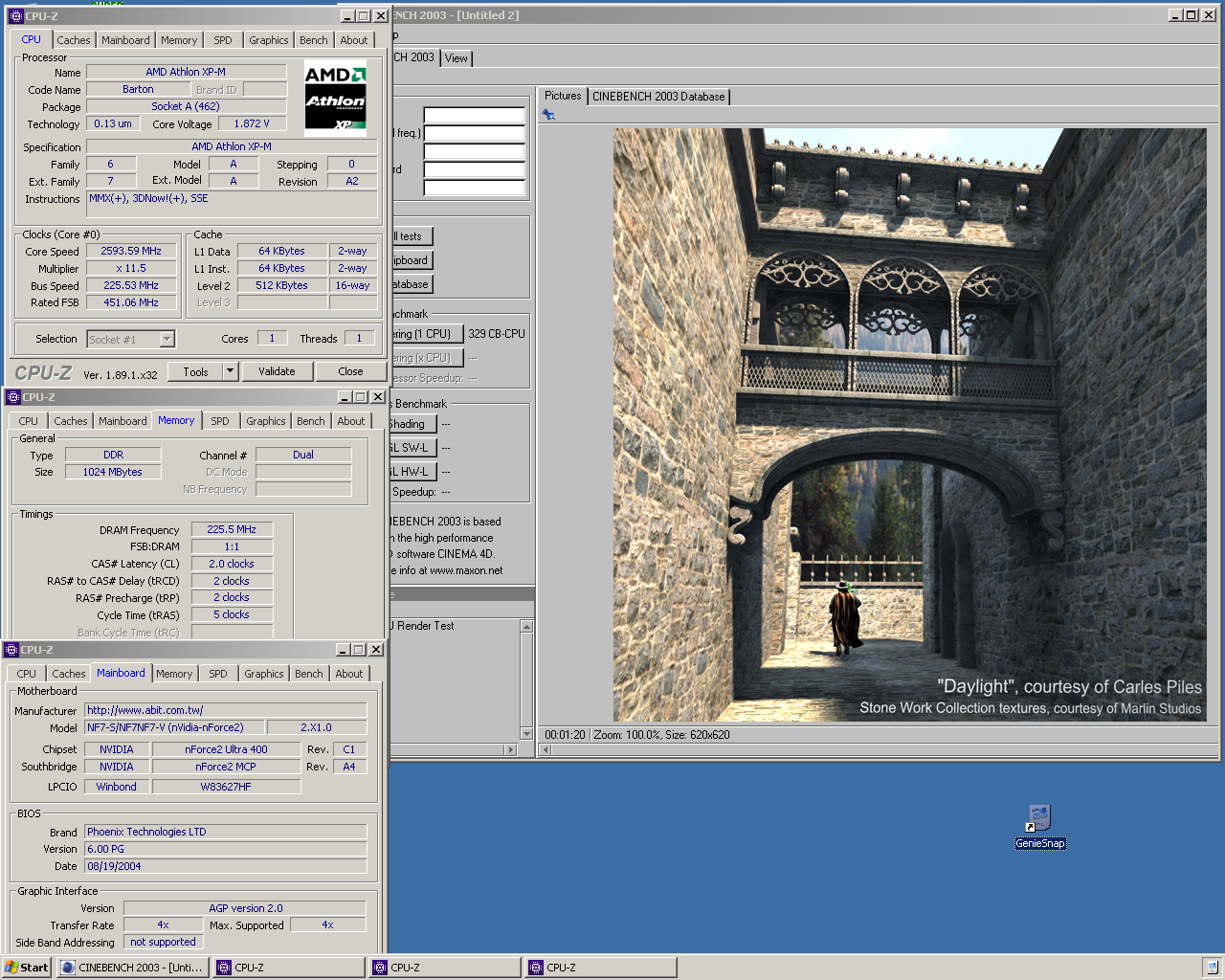This screenshot has width=1225, height=980.
Task: Click the input field beside the freq. label
Action: (475, 133)
